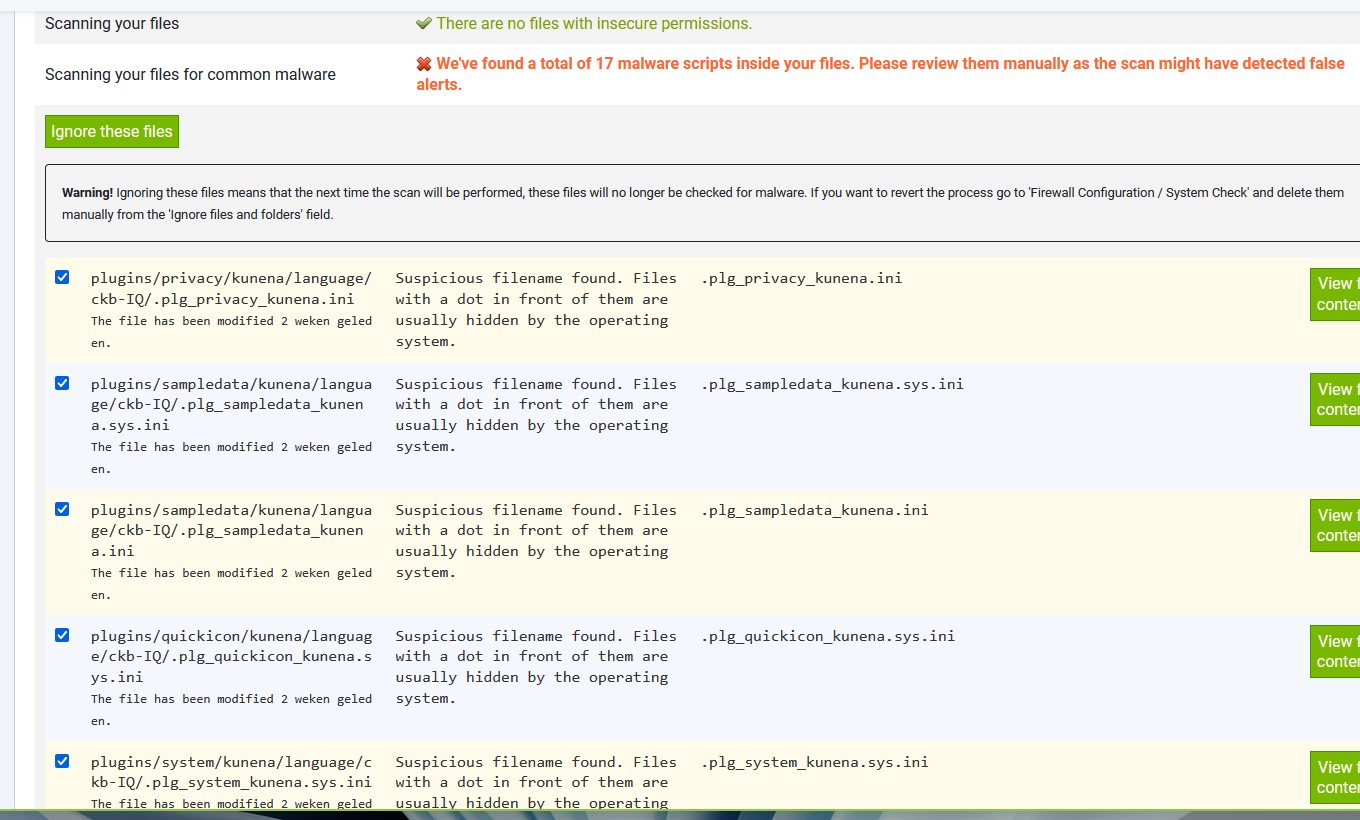Select the 'Scanning your files' row label

coord(112,23)
